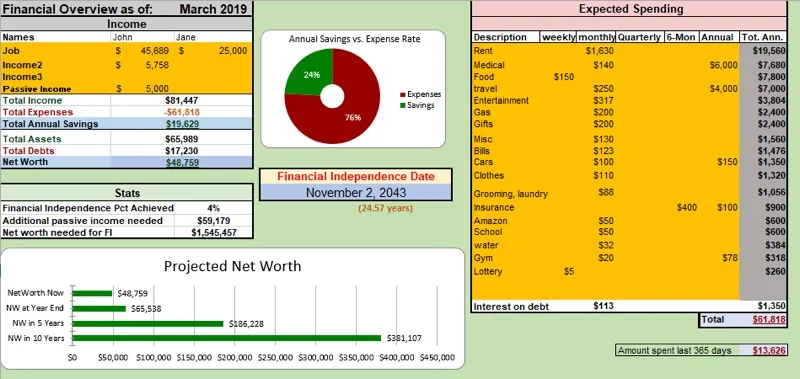Select the Medical annual value $6,000

[723, 65]
